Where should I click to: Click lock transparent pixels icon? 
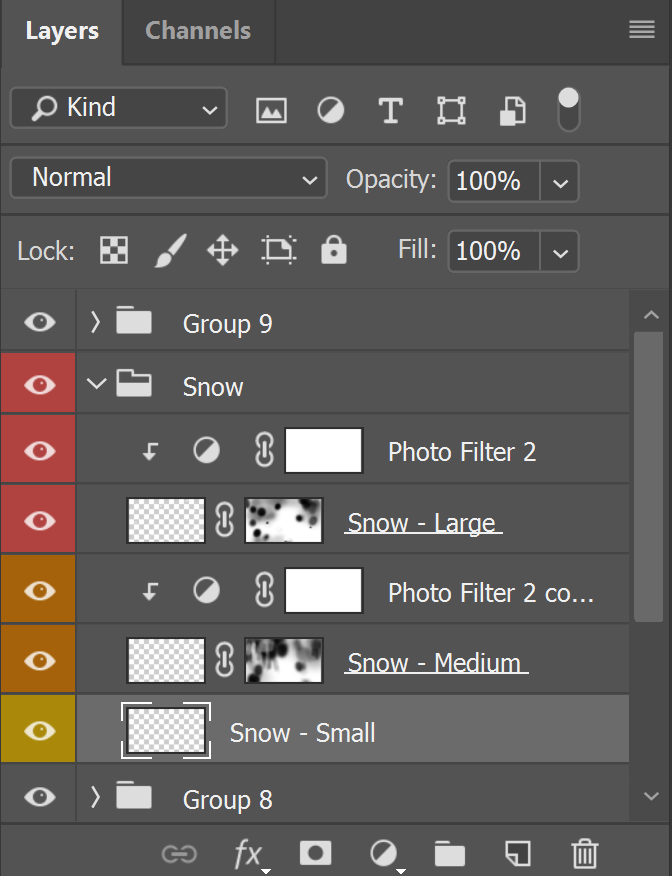[114, 250]
